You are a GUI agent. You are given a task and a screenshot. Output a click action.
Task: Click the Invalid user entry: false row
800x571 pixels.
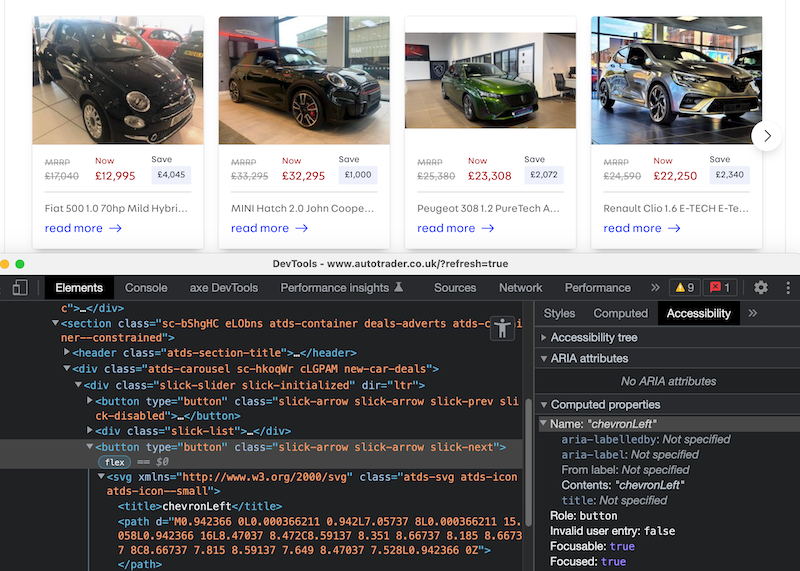(x=613, y=531)
